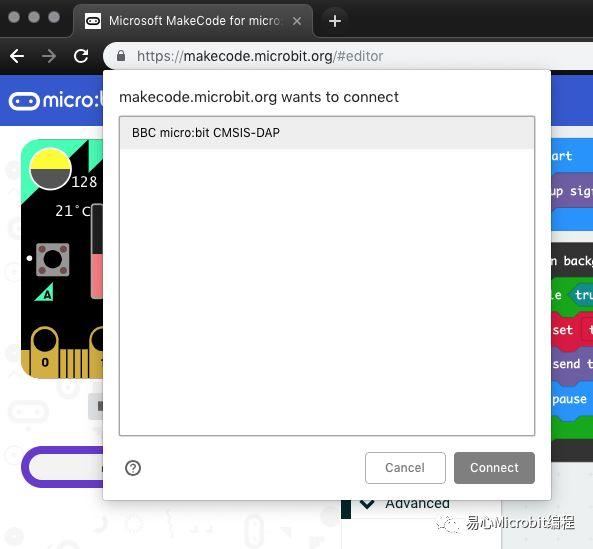Open the help icon in the dialog
This screenshot has height=549, width=593.
[x=133, y=468]
